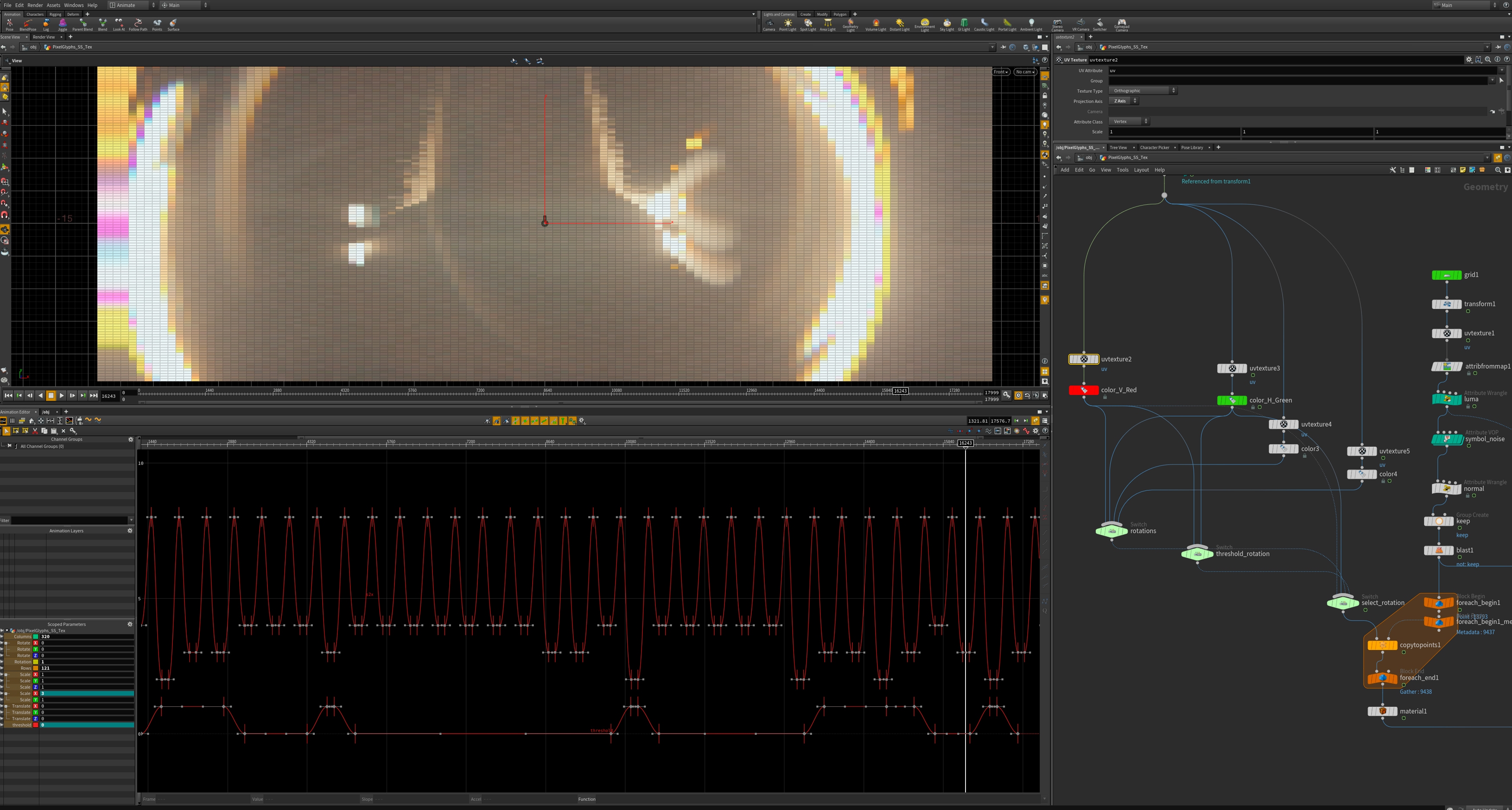This screenshot has width=1512, height=810.
Task: Open the Attribute Class Vertex dropdown
Action: [1129, 121]
